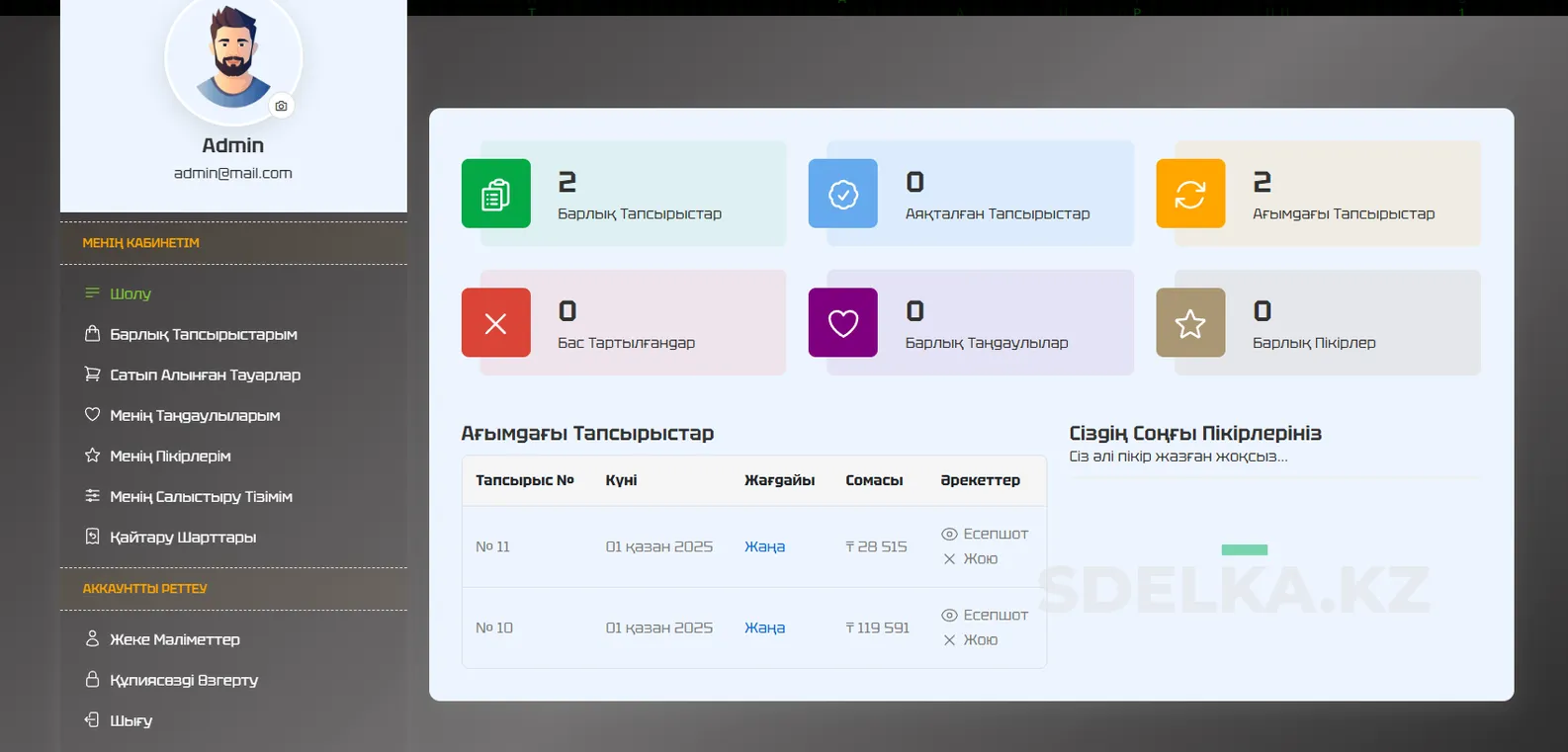The width and height of the screenshot is (1568, 752).
Task: Open Менің Салыстыру Тізімім
Action: [x=201, y=496]
